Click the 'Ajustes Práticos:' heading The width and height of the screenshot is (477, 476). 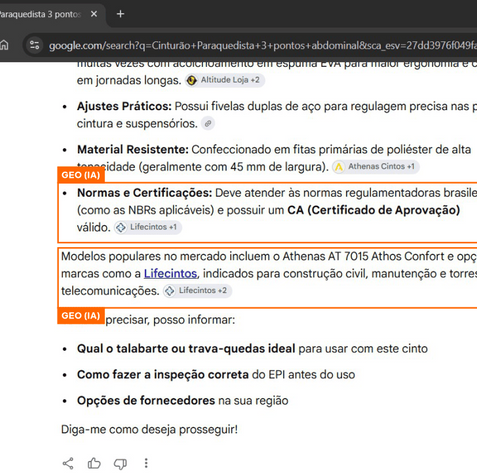click(124, 106)
